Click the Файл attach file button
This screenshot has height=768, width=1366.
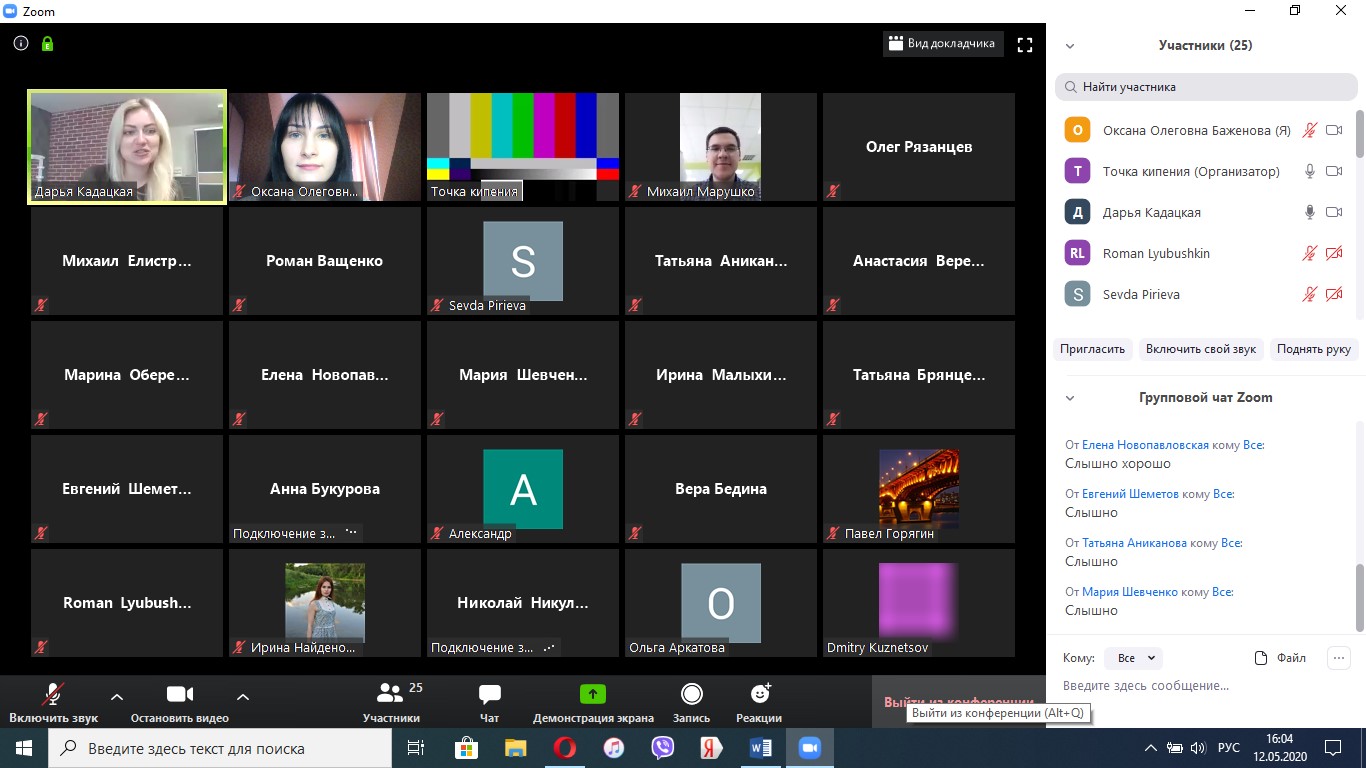[x=1281, y=658]
